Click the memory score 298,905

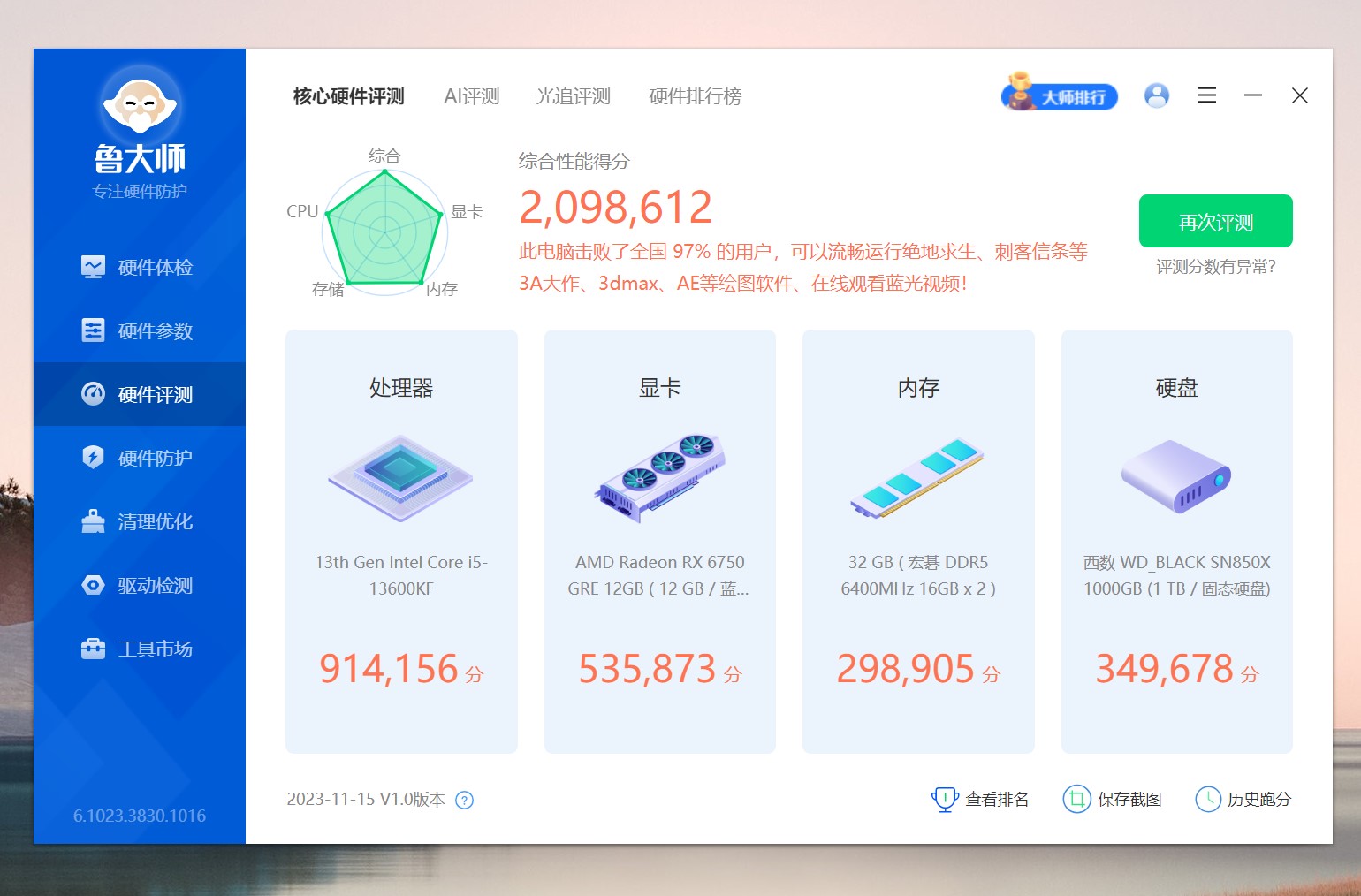(x=905, y=669)
